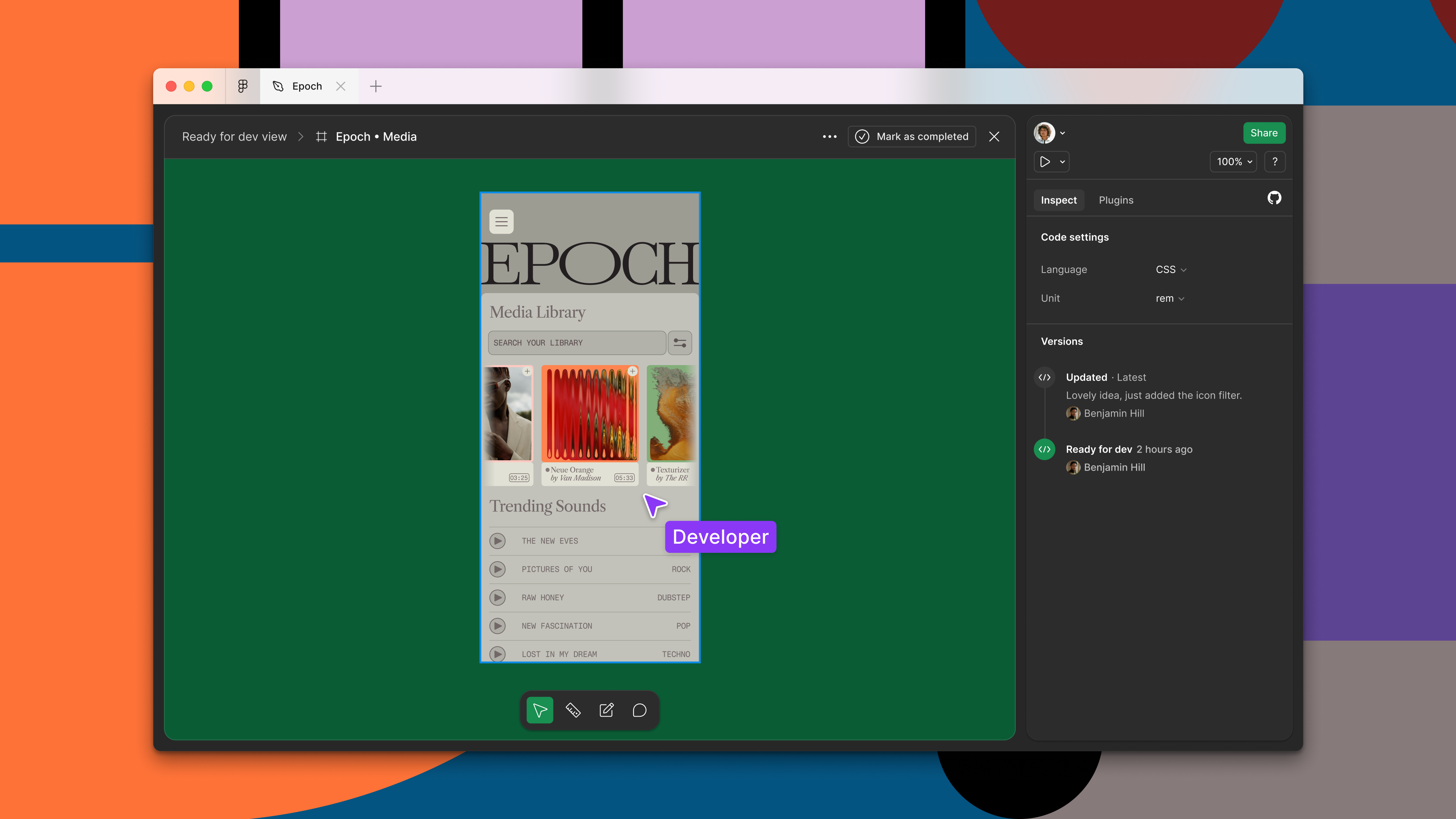
Task: Select the Annotate pencil tool
Action: pos(607,711)
